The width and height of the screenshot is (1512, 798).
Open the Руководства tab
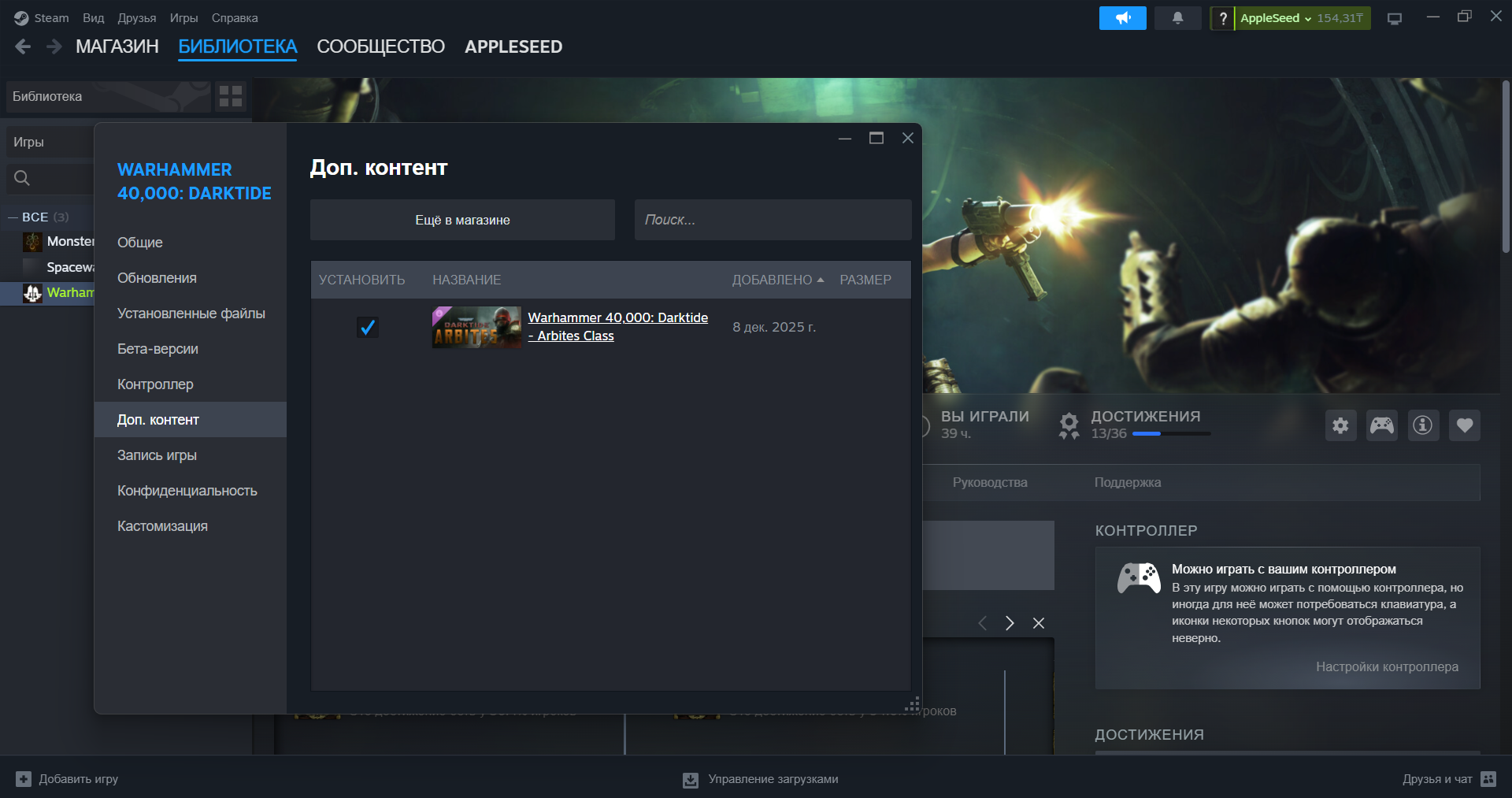tap(990, 482)
